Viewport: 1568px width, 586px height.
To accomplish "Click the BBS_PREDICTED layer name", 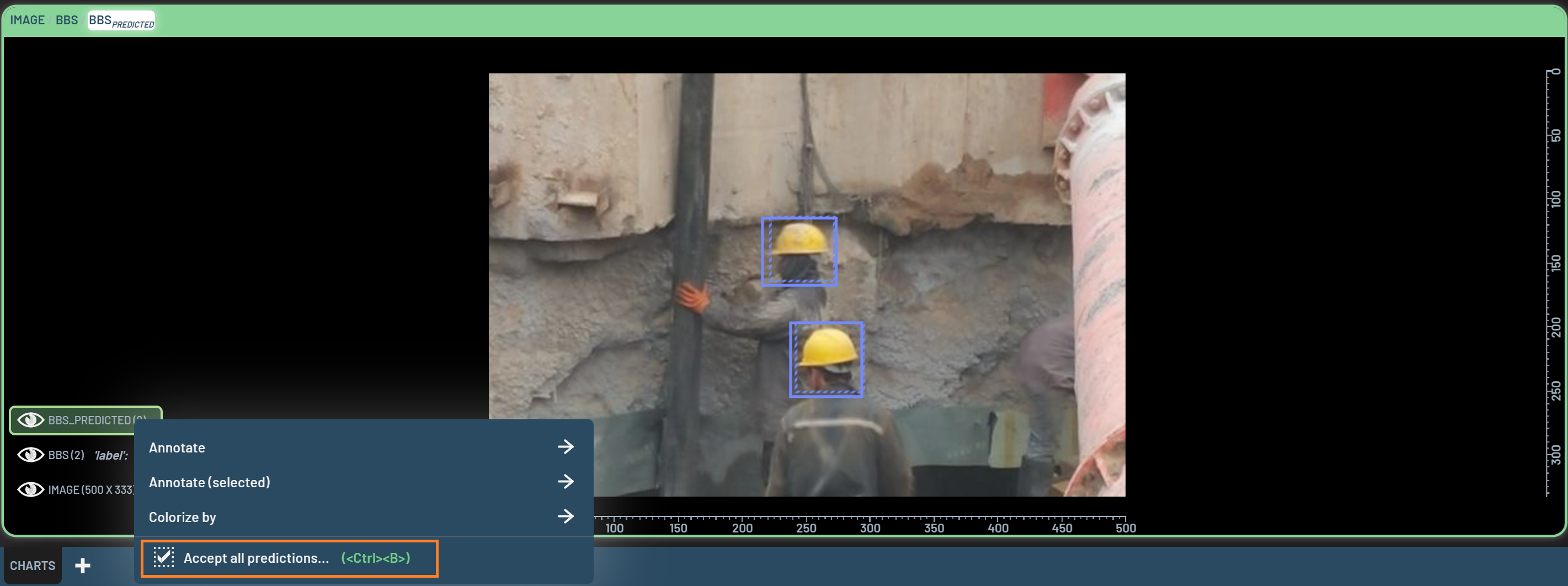I will pos(90,420).
